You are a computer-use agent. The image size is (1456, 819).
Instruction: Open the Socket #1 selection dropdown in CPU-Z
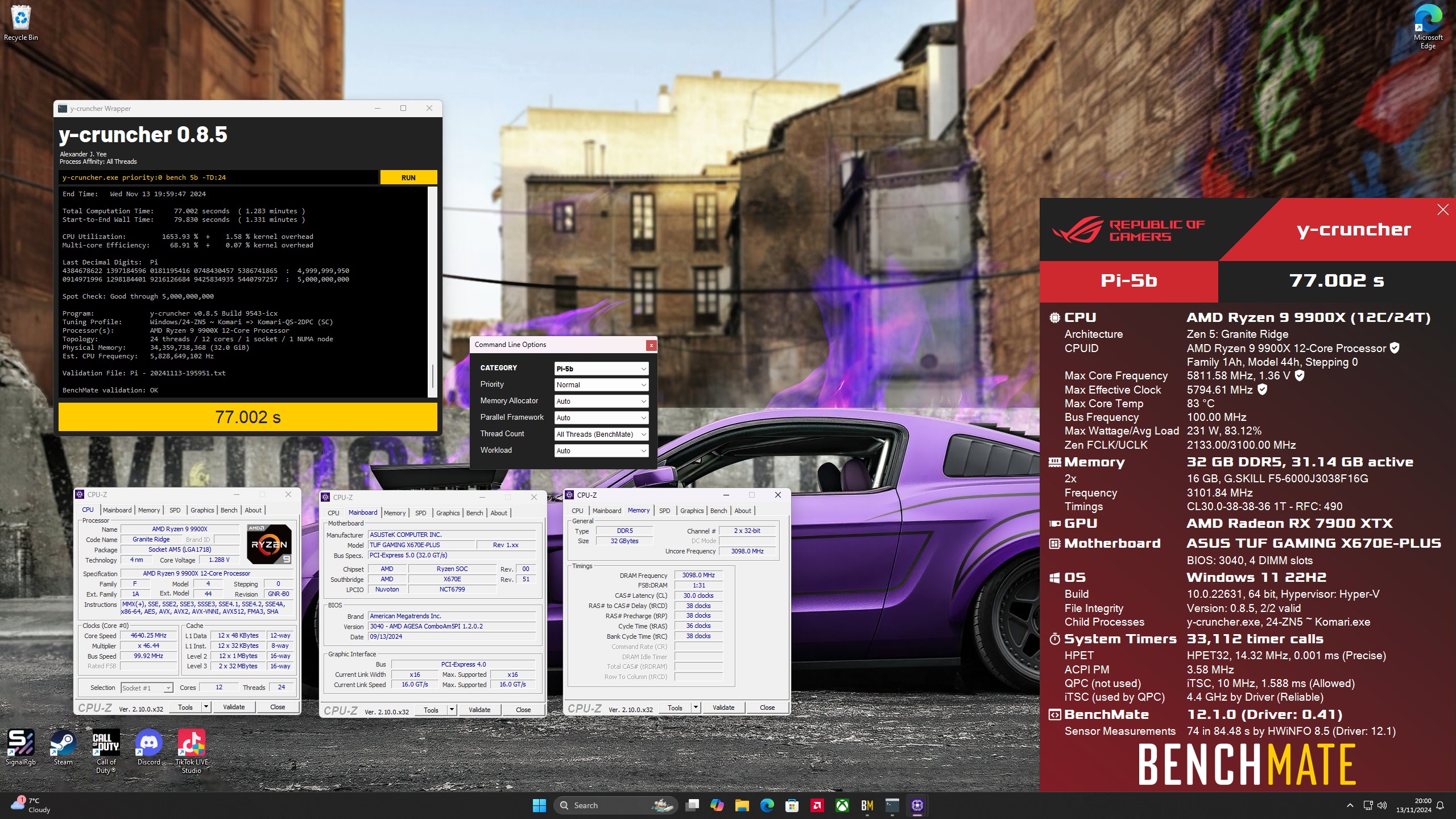(147, 688)
